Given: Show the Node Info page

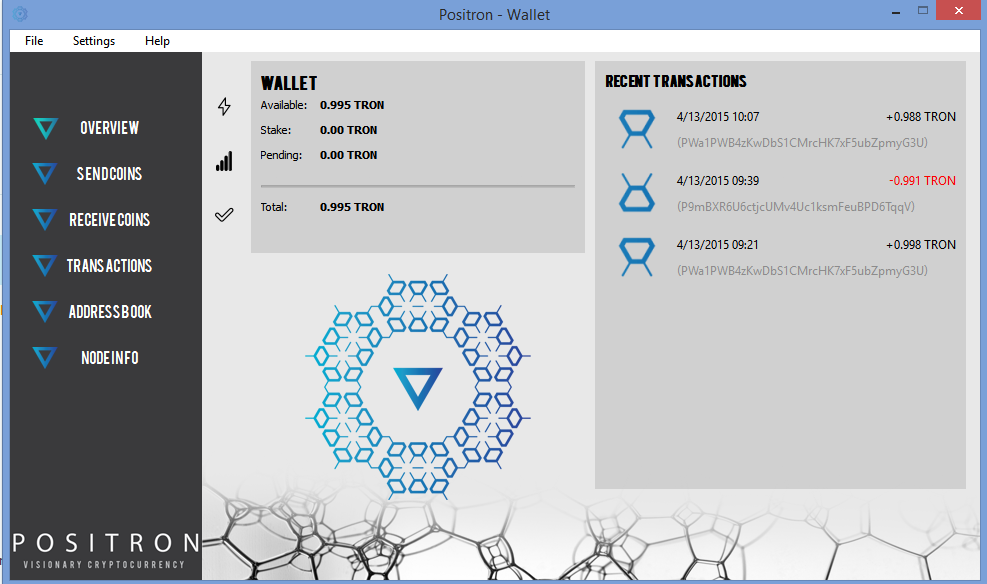Looking at the screenshot, I should coord(110,357).
